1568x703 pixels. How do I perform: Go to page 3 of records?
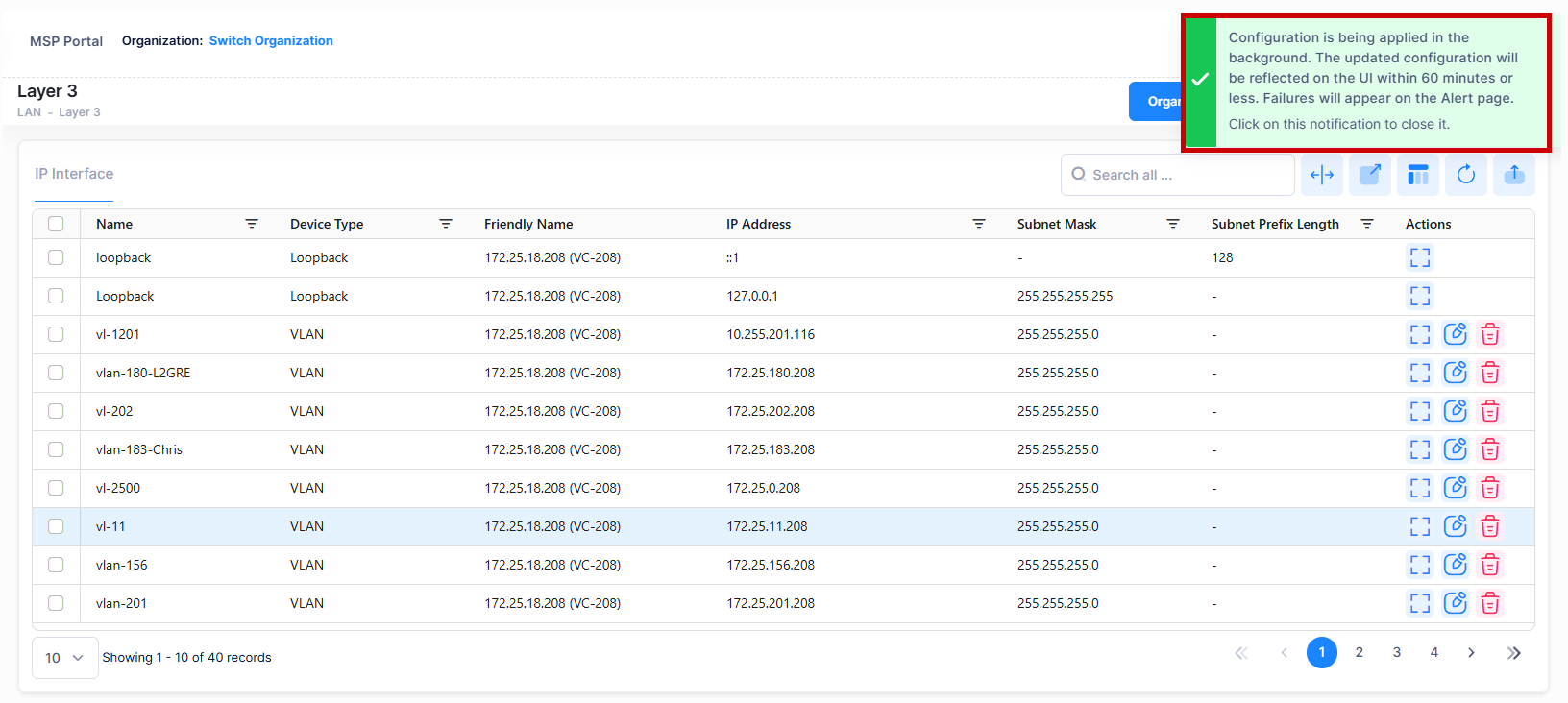pos(1396,653)
